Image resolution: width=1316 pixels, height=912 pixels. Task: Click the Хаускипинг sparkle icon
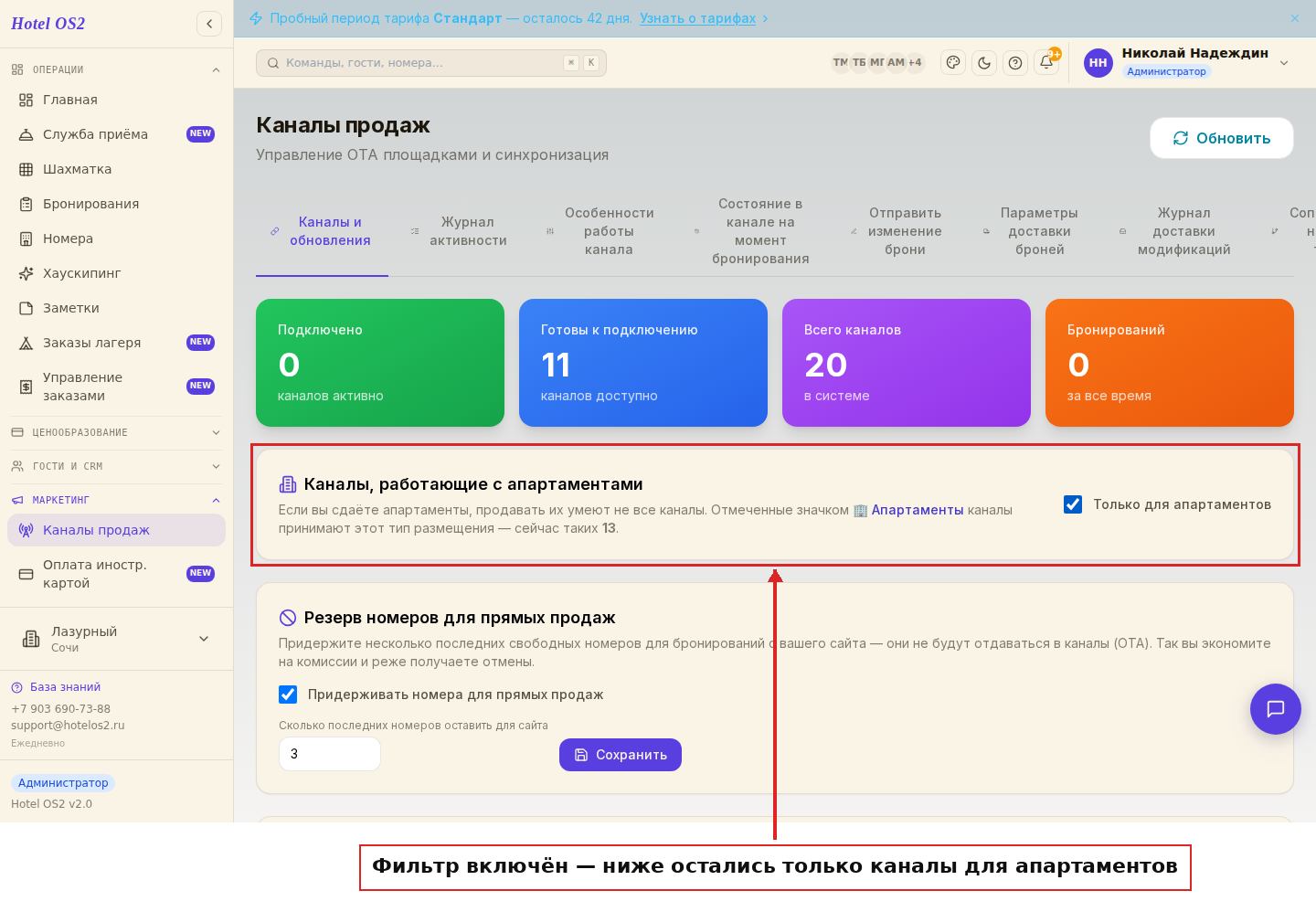tap(26, 273)
